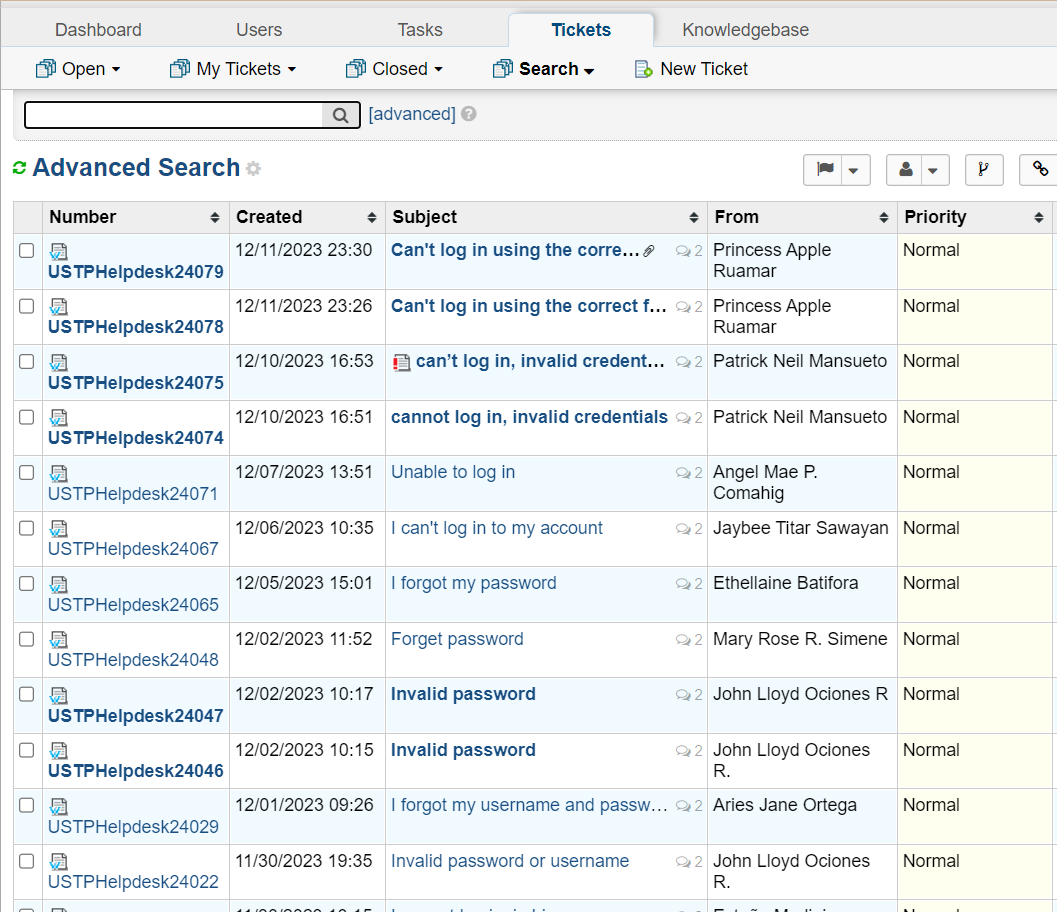
Task: Focus the ticket search input field
Action: point(174,115)
